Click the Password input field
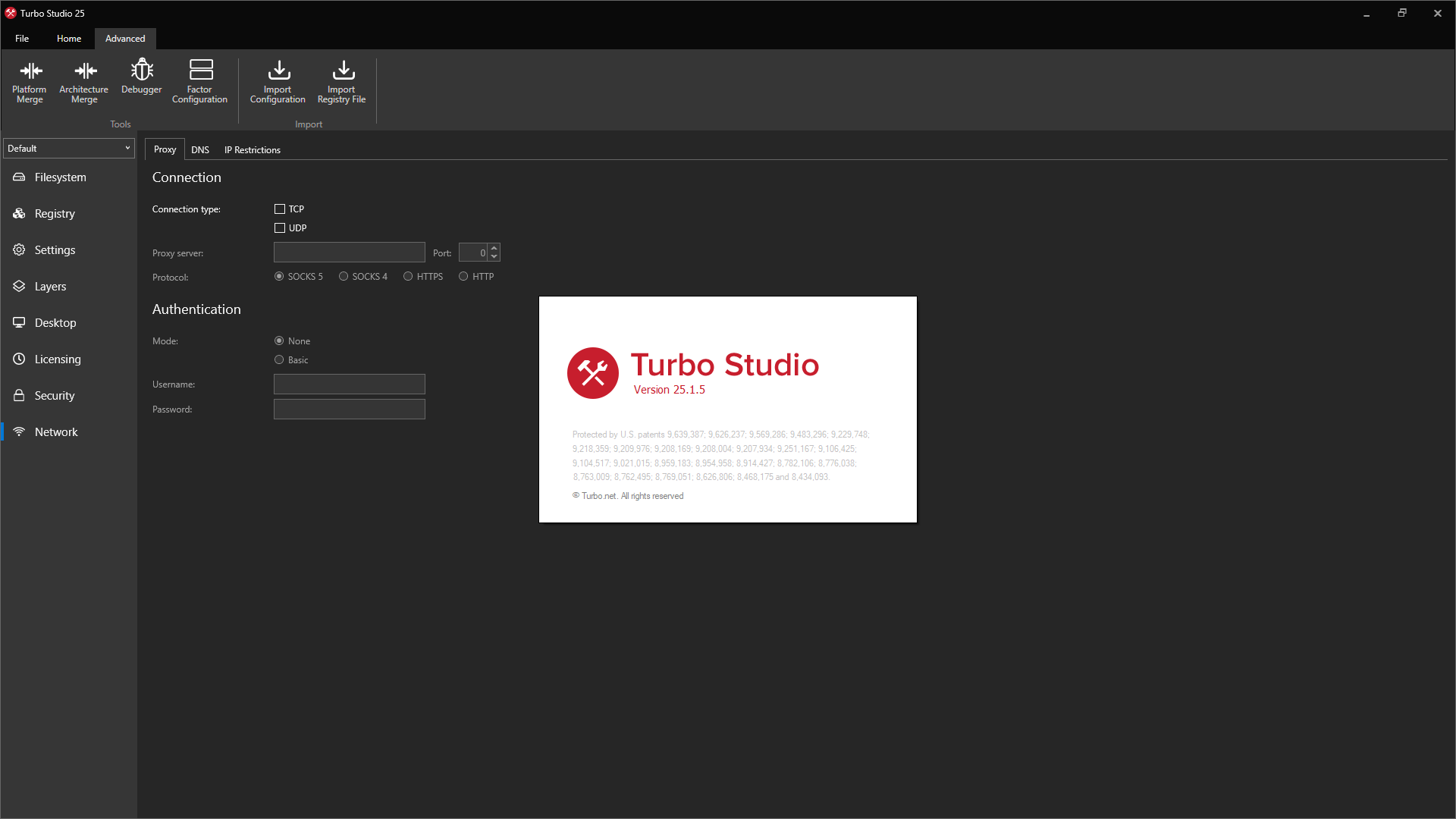The height and width of the screenshot is (819, 1456). pyautogui.click(x=350, y=409)
